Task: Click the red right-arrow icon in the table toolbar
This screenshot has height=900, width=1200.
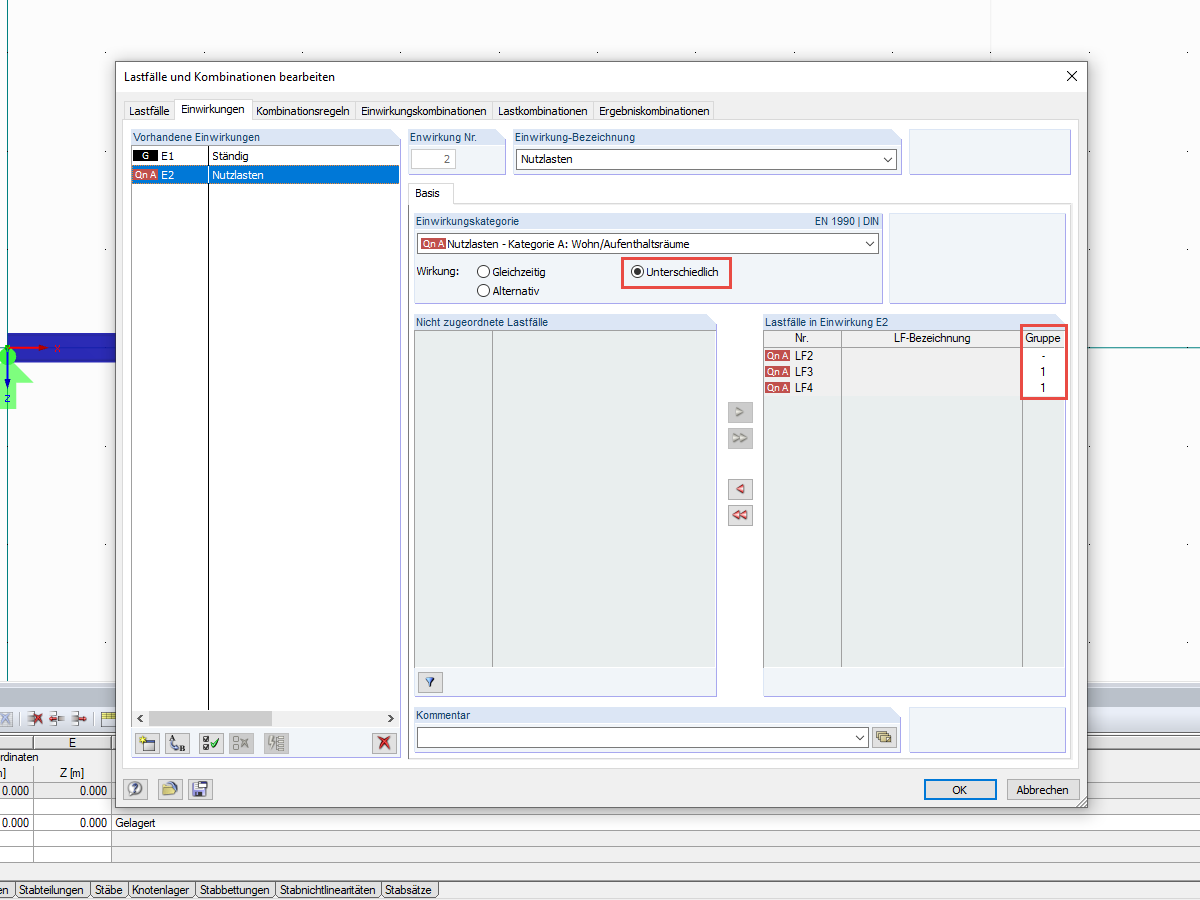Action: 78,718
